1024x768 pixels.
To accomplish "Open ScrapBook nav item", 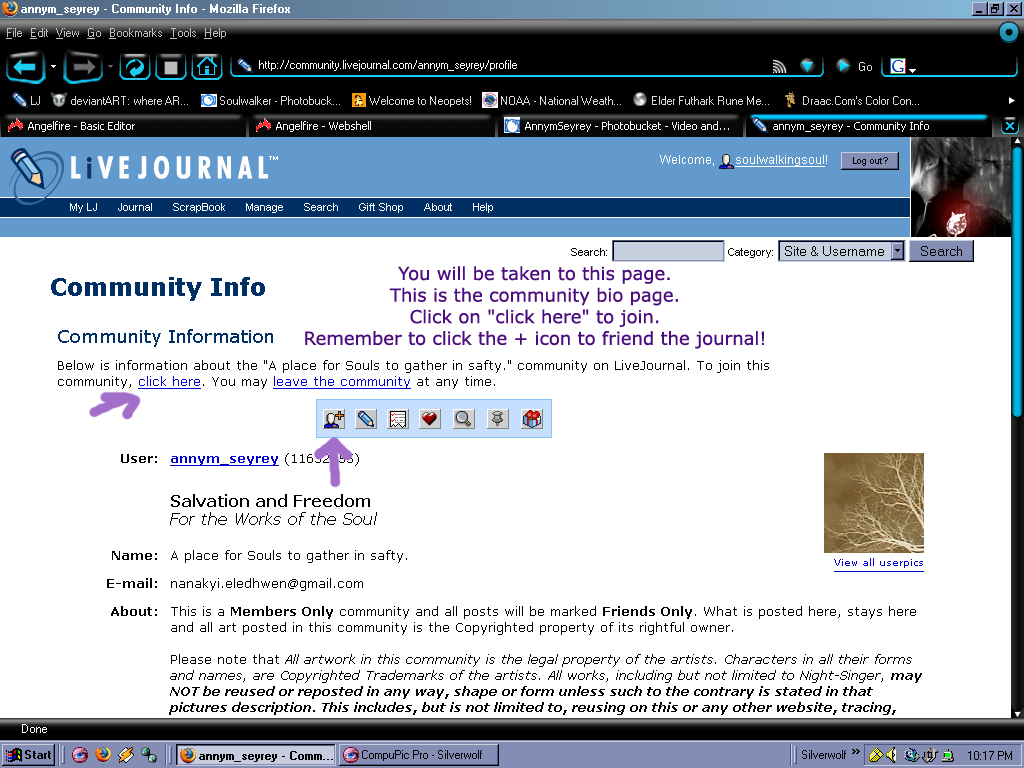I will [x=199, y=207].
